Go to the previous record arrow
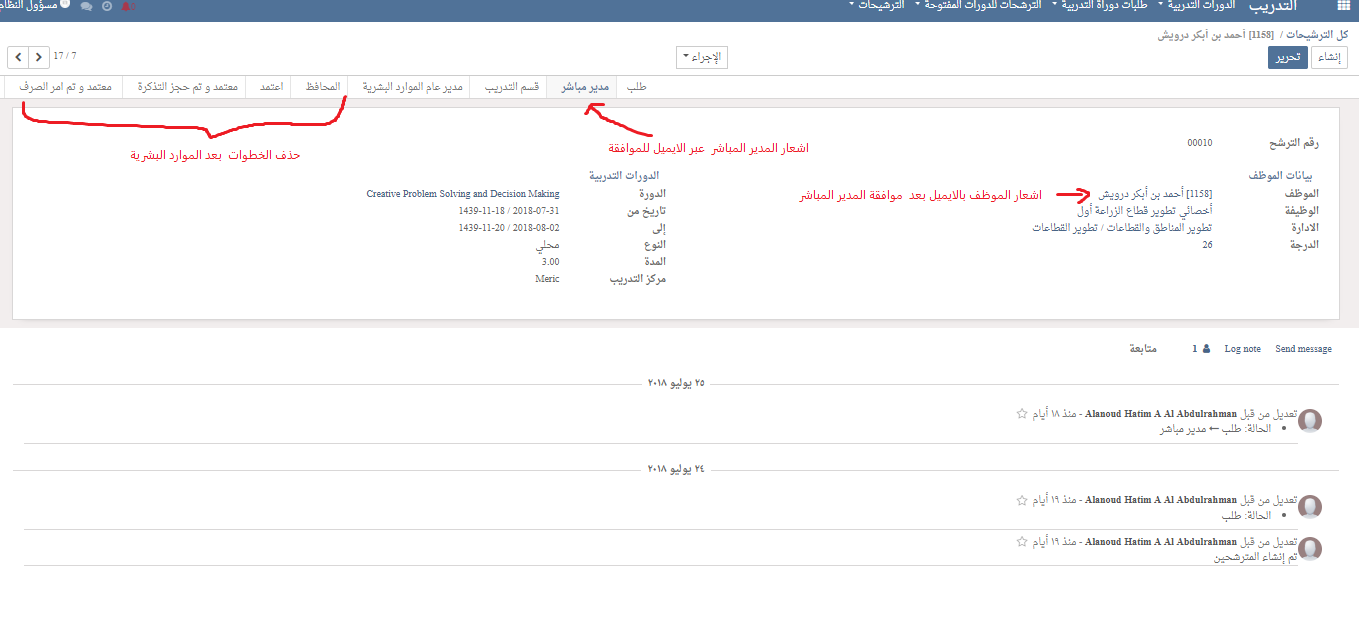Image resolution: width=1359 pixels, height=631 pixels. coord(18,56)
